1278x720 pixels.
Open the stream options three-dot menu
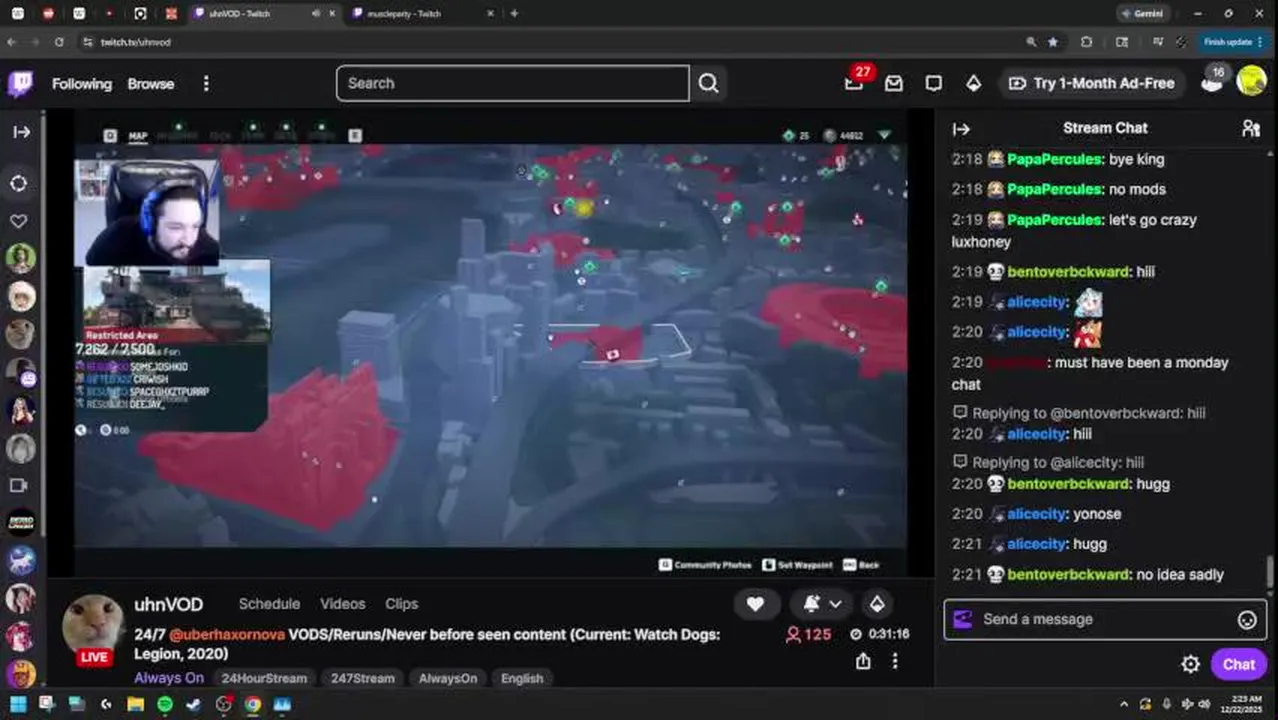895,661
